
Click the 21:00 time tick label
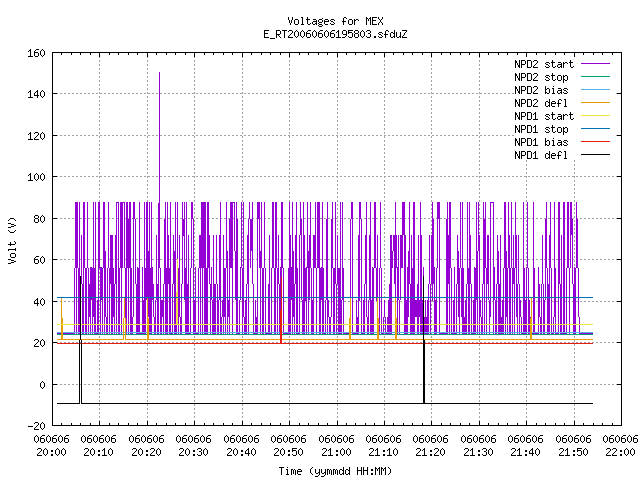click(336, 452)
